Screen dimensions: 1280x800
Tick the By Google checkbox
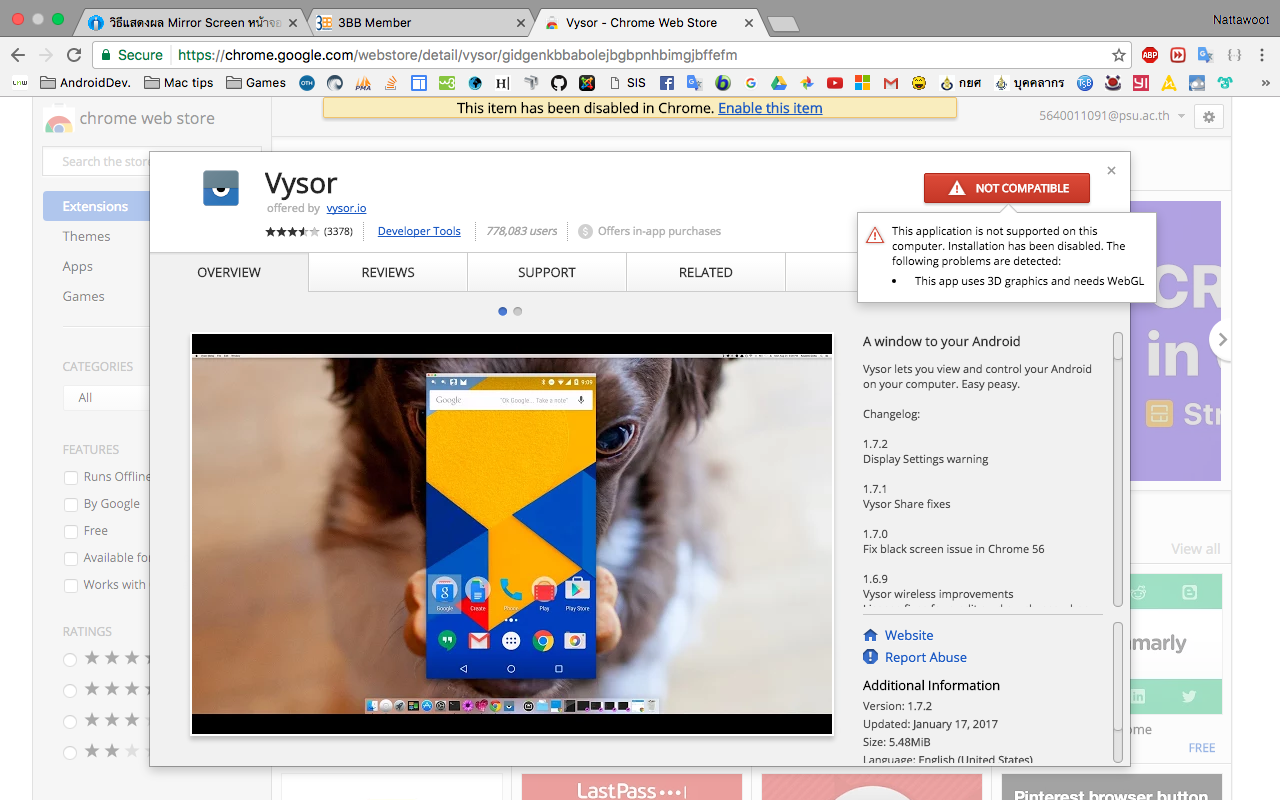click(x=71, y=504)
